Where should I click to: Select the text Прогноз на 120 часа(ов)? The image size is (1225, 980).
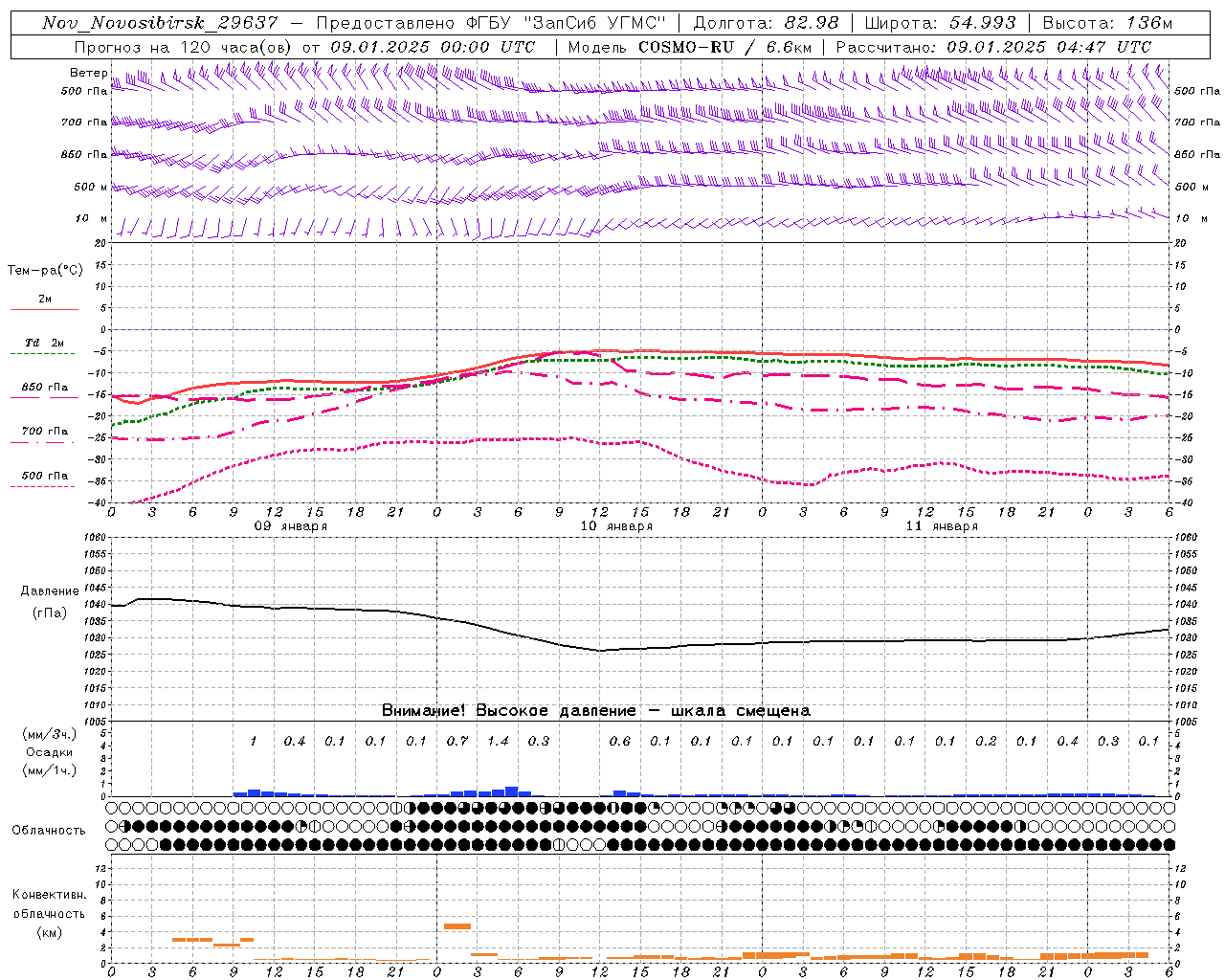pyautogui.click(x=184, y=47)
